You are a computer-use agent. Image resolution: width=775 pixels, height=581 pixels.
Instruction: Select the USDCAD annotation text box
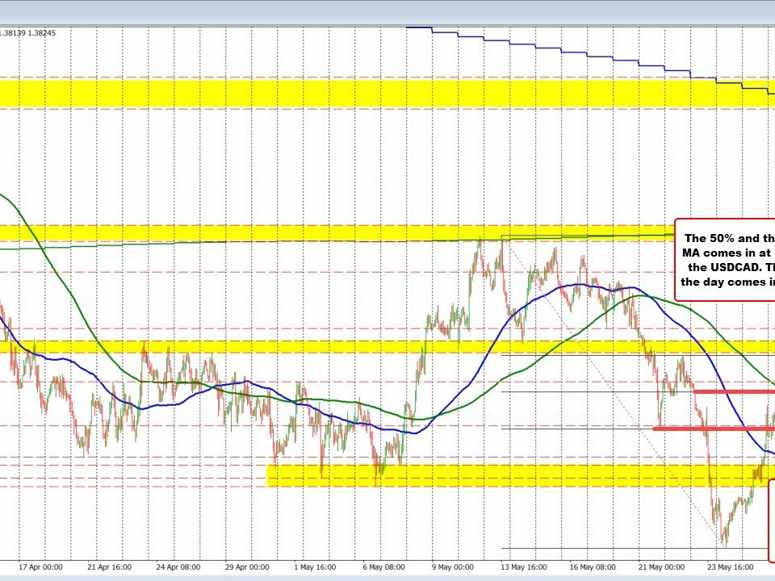point(725,260)
